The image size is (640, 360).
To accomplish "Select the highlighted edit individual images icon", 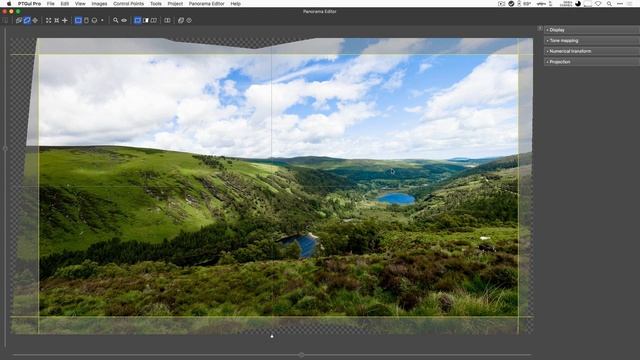I will pyautogui.click(x=27, y=20).
